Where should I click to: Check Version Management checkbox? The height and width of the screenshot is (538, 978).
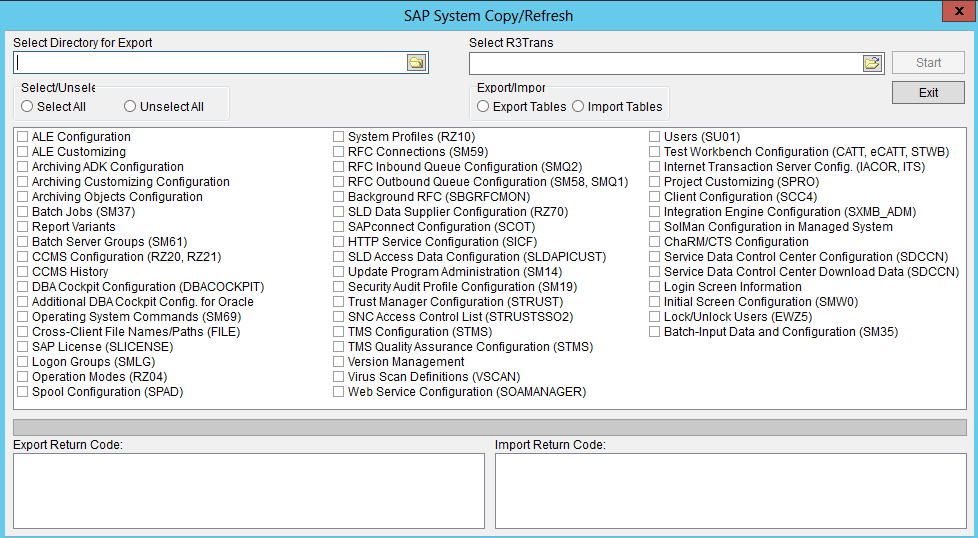tap(339, 362)
